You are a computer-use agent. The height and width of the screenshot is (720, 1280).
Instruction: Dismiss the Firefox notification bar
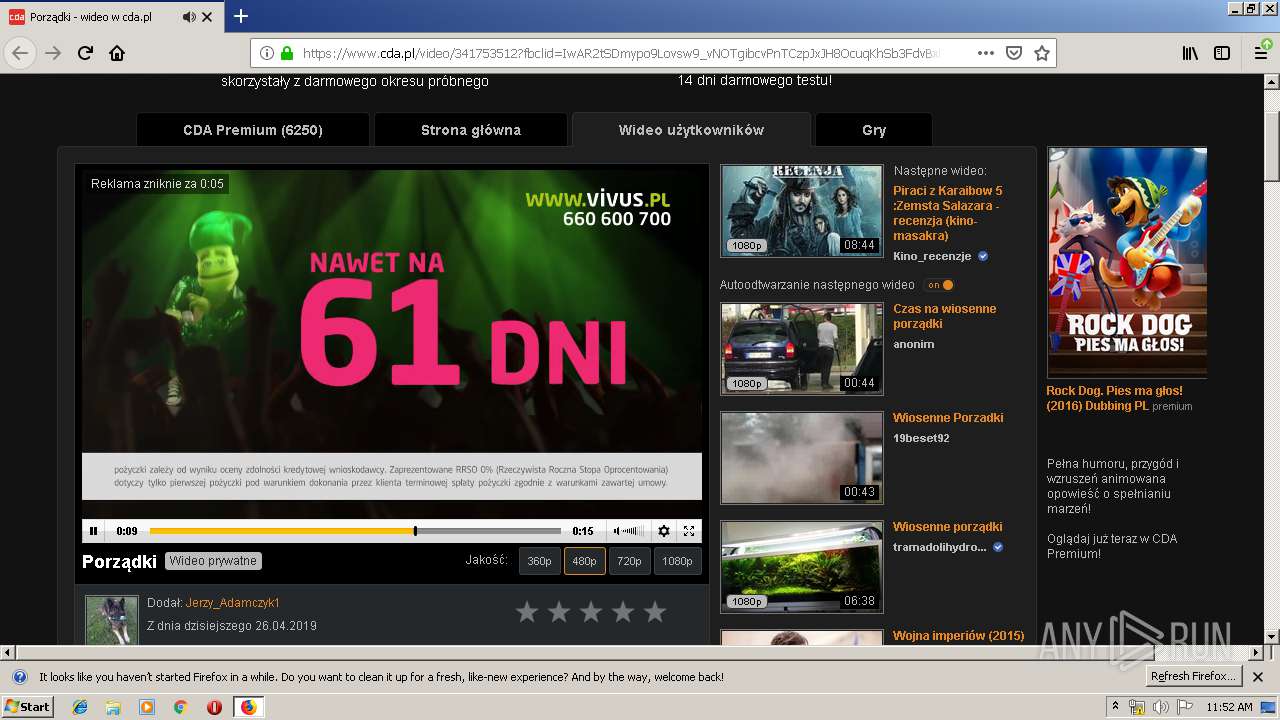click(1260, 677)
